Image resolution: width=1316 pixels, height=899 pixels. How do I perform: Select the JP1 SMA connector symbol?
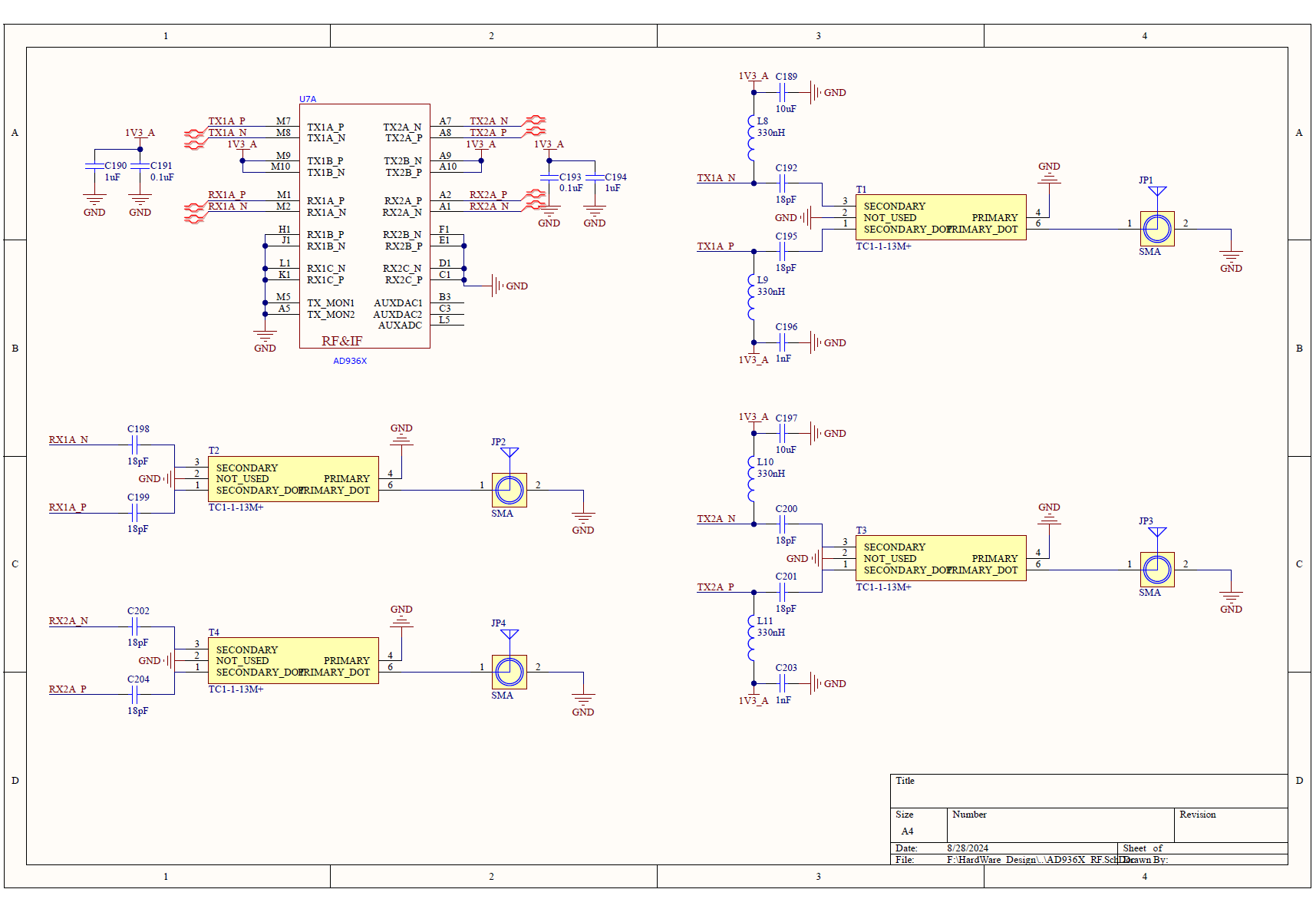tap(1156, 229)
